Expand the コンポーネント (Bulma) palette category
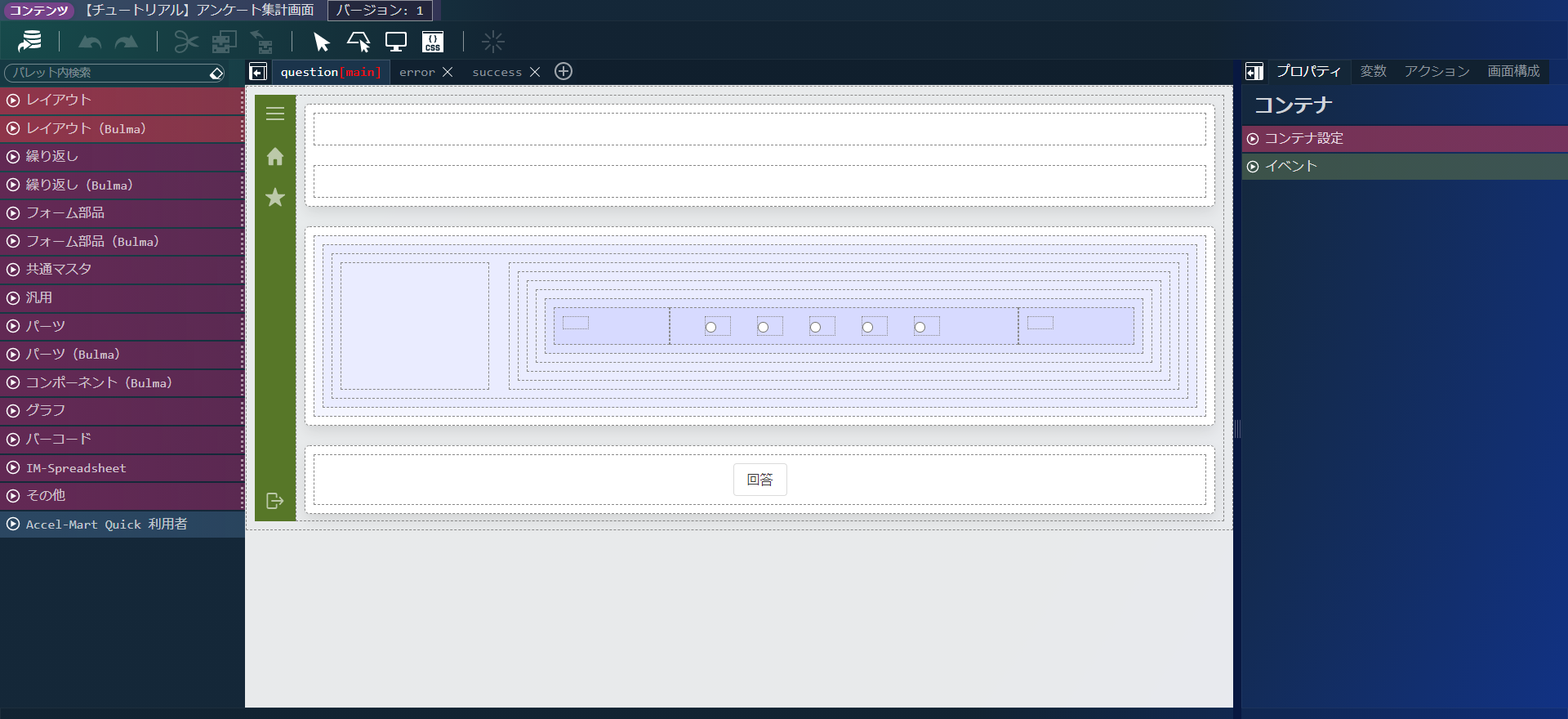Image resolution: width=1568 pixels, height=719 pixels. pos(122,382)
